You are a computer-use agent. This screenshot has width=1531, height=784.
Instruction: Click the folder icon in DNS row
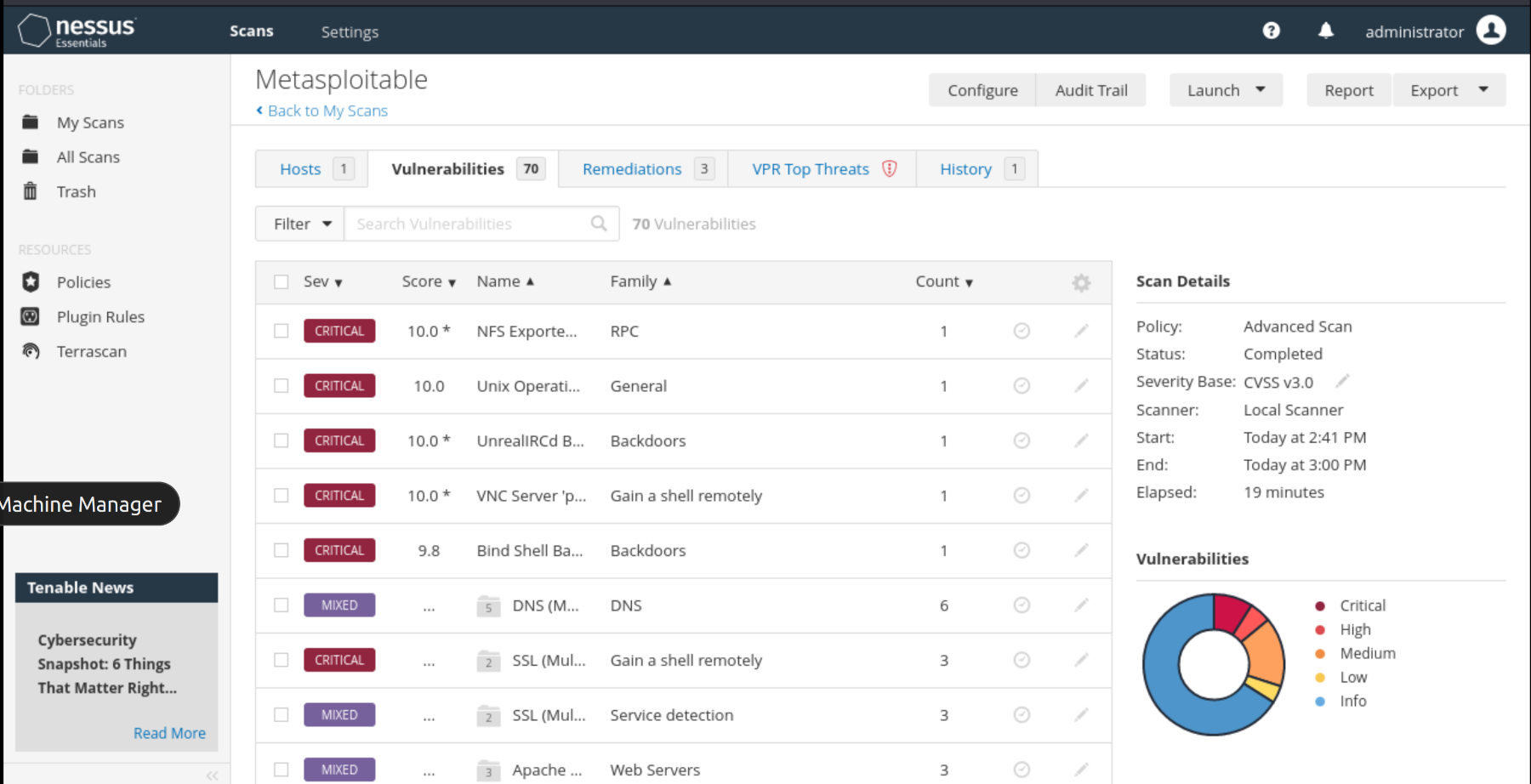point(488,605)
